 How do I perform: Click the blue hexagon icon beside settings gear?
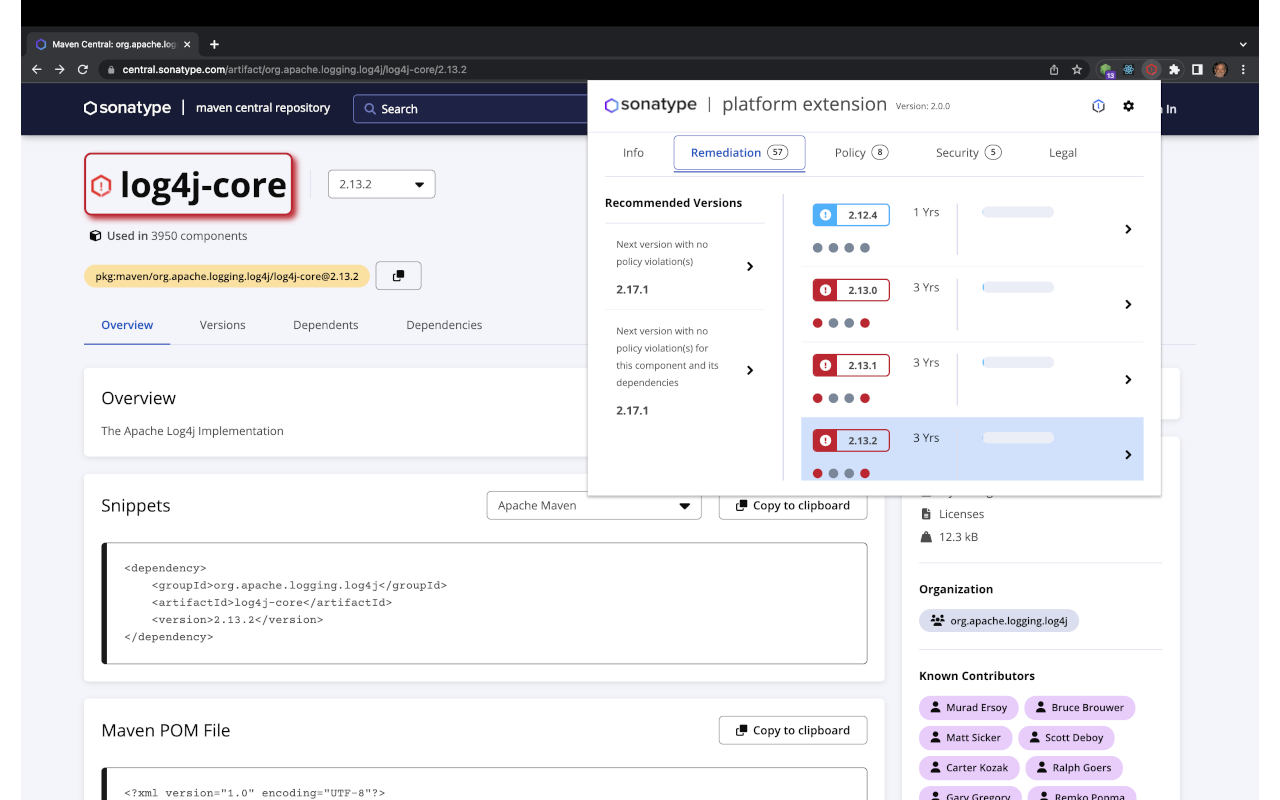point(1098,106)
